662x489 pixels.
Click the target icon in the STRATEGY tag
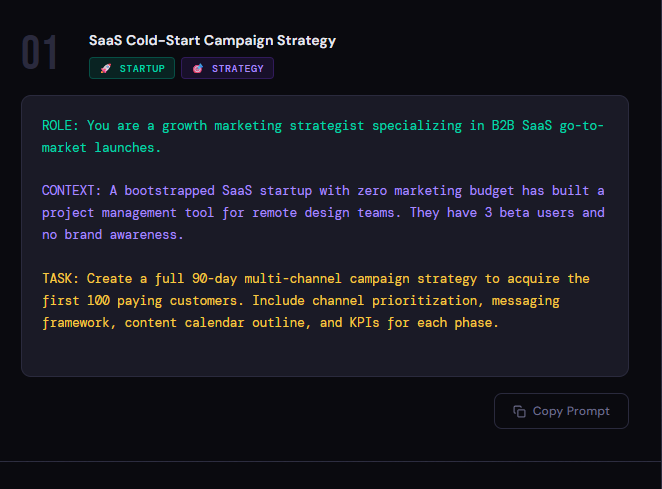click(198, 69)
